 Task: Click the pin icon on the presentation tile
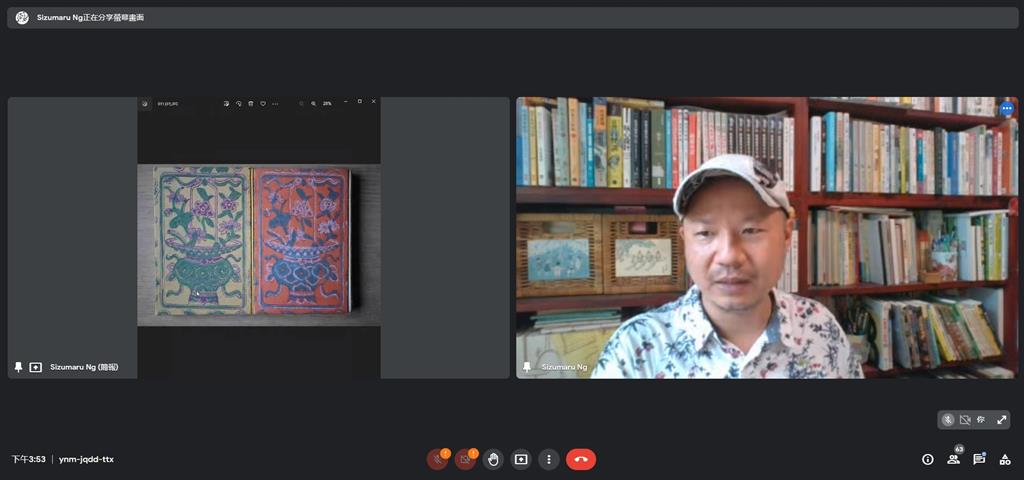18,367
